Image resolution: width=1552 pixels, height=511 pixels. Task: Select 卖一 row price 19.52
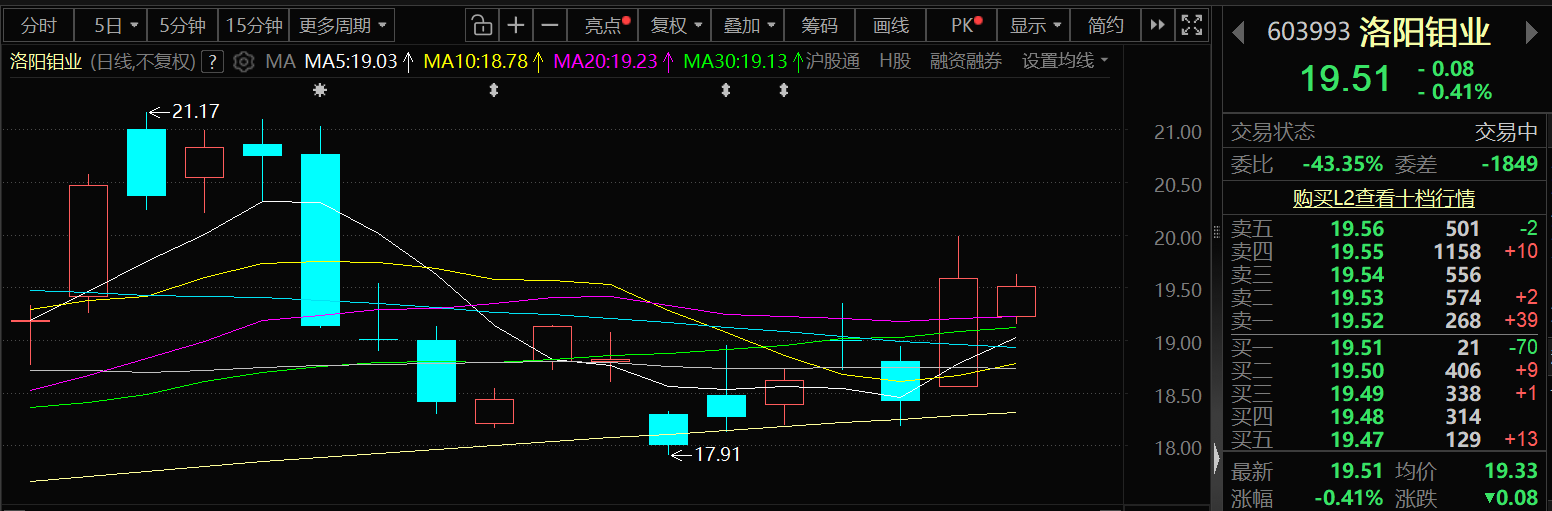pos(1357,321)
